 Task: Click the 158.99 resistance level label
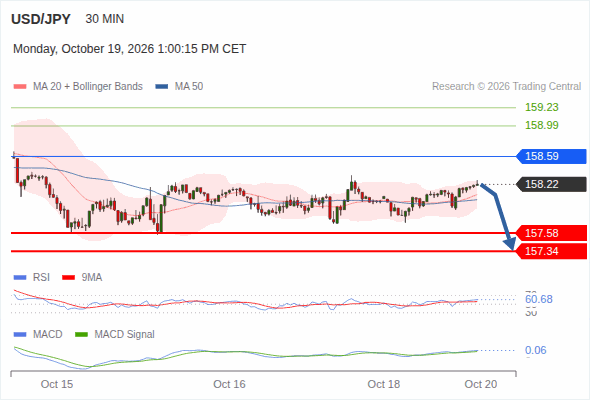[x=541, y=125]
